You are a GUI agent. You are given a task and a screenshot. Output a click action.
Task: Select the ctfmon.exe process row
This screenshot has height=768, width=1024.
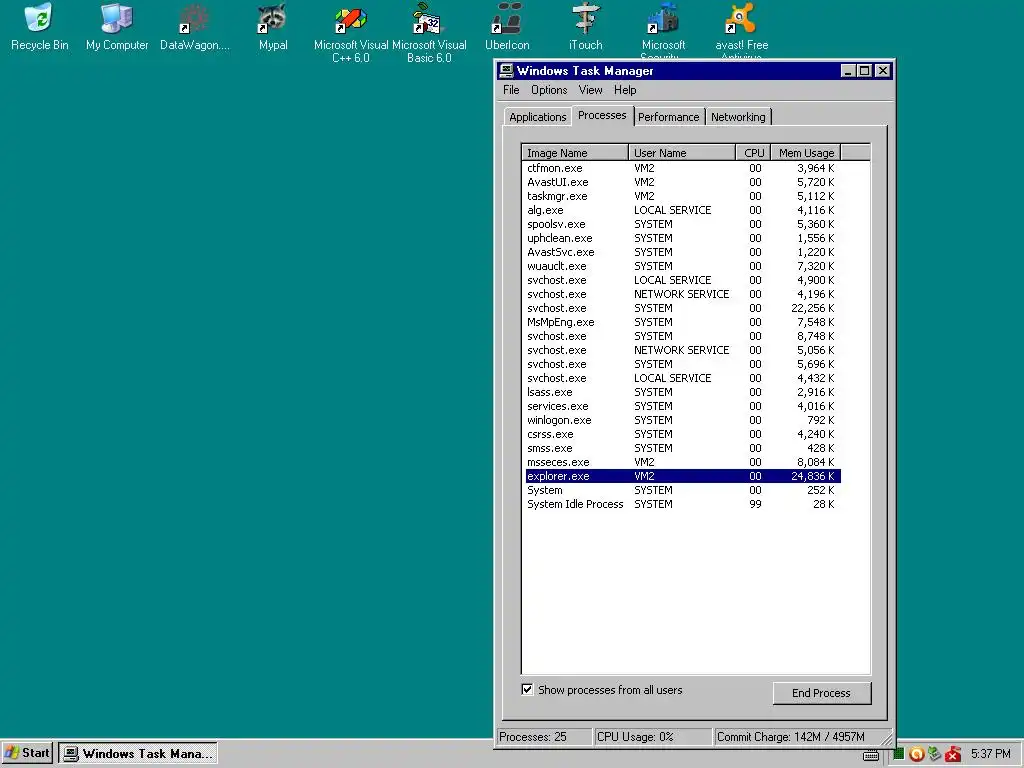(682, 168)
